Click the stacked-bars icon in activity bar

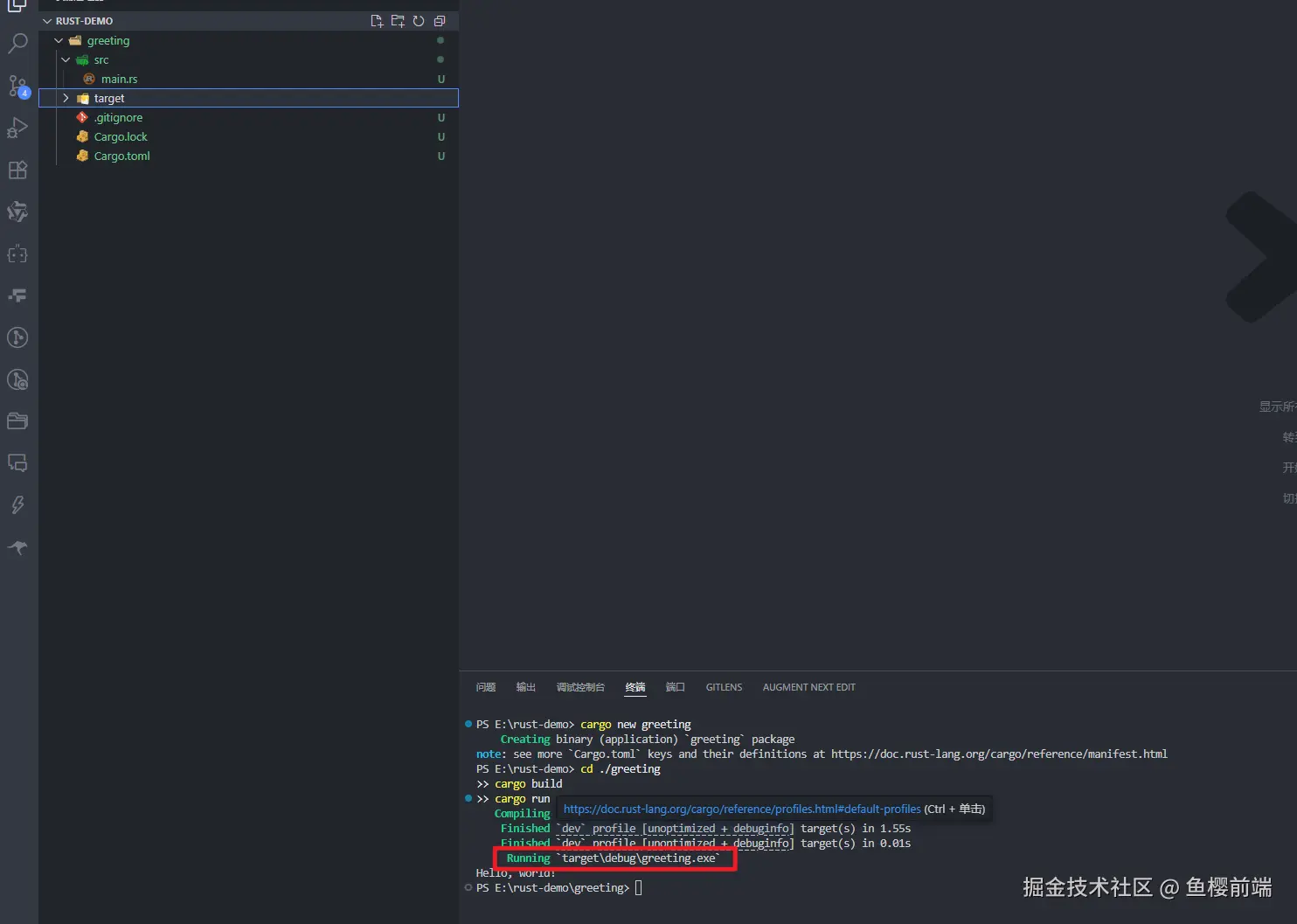(17, 295)
